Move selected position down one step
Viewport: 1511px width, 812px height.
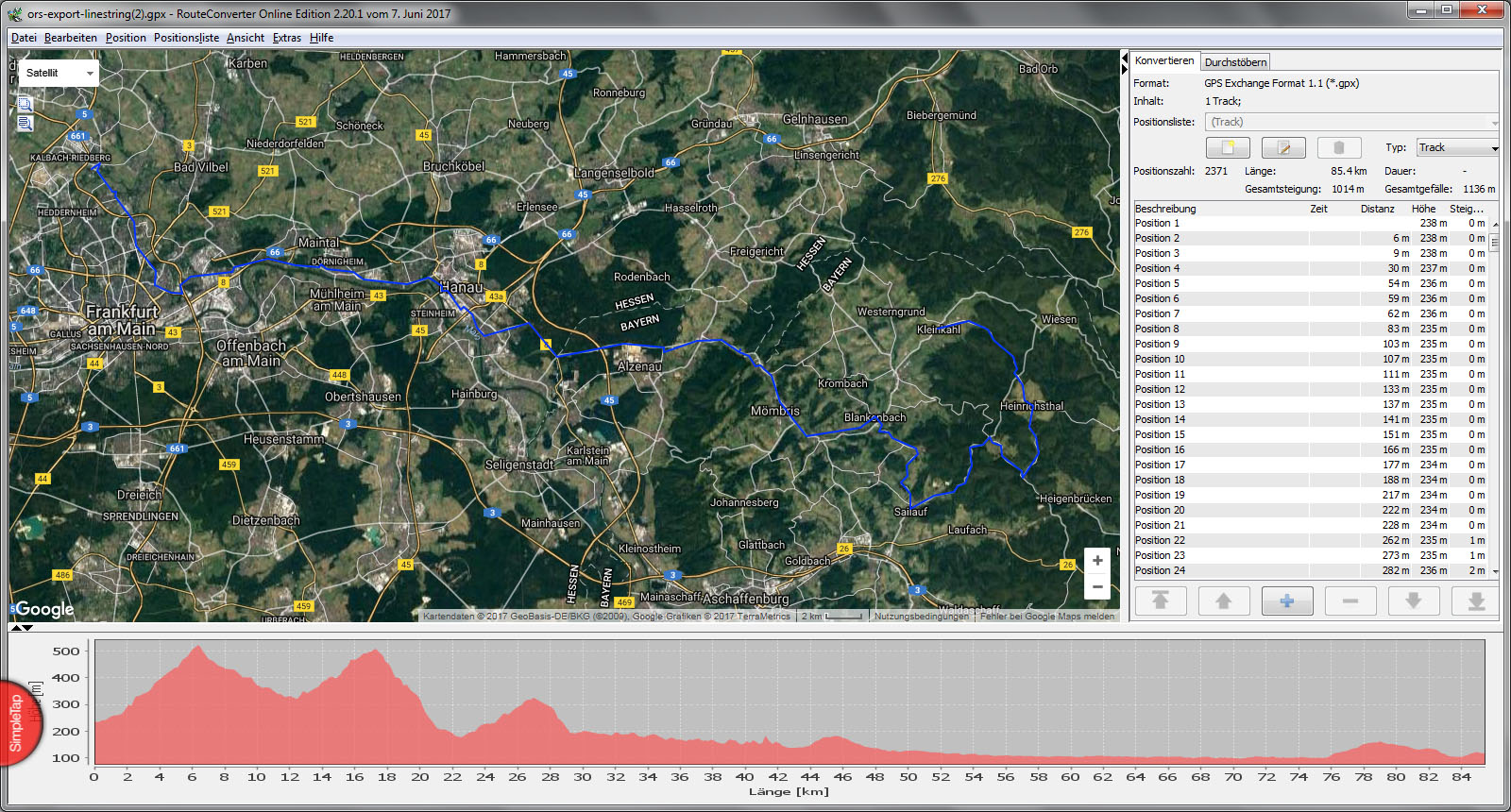tap(1413, 601)
